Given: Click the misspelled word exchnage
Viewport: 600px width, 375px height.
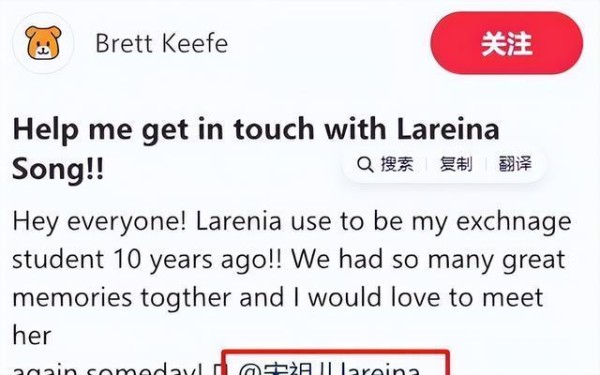Looking at the screenshot, I should pos(514,222).
